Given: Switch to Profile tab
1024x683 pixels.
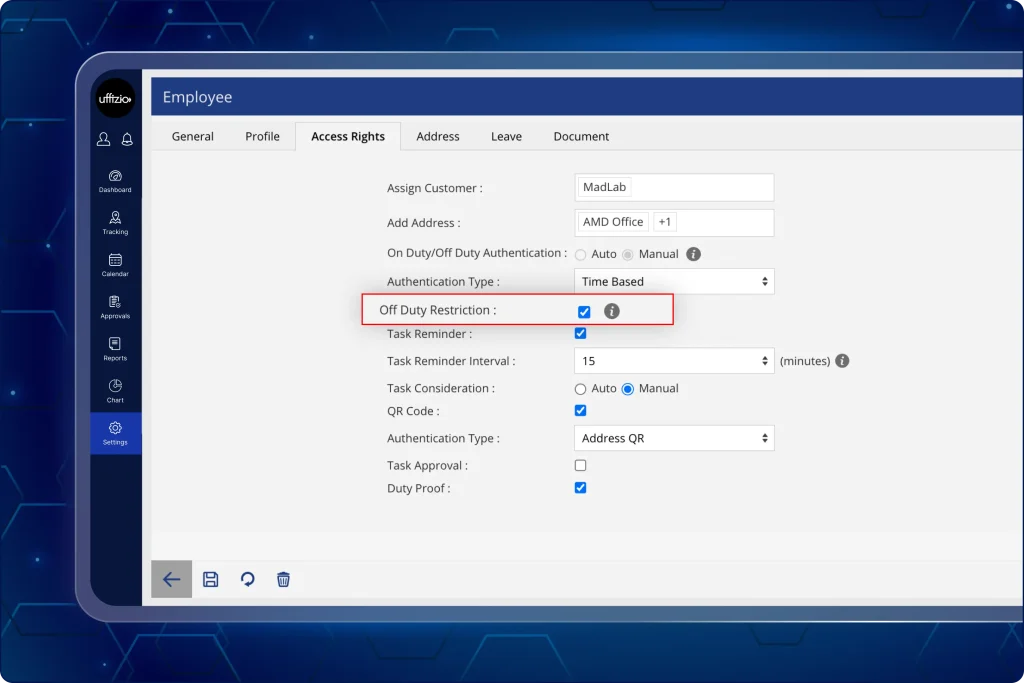Looking at the screenshot, I should (263, 136).
